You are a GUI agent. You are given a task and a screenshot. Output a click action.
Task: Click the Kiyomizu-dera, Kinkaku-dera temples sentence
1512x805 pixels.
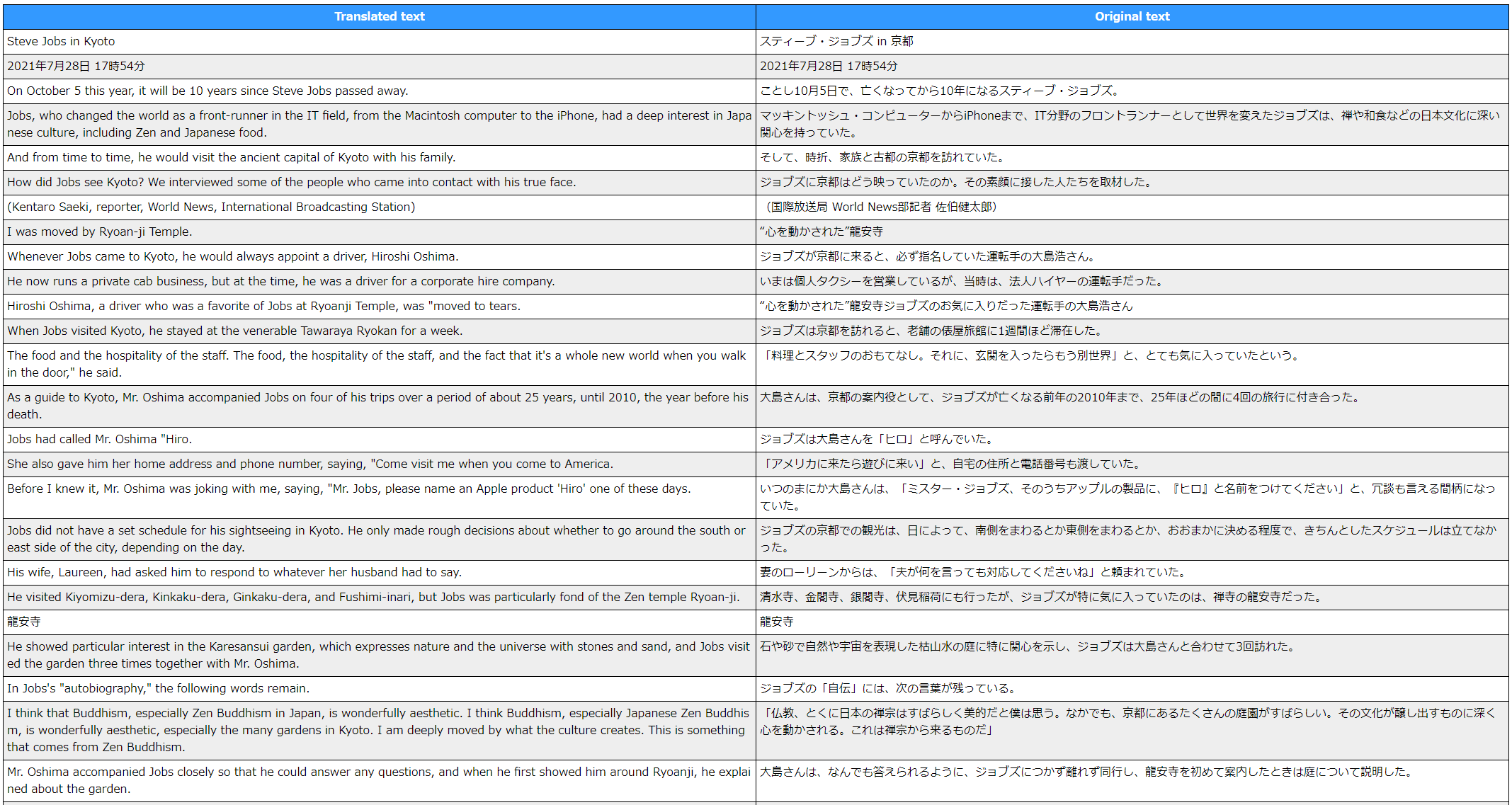(x=373, y=597)
